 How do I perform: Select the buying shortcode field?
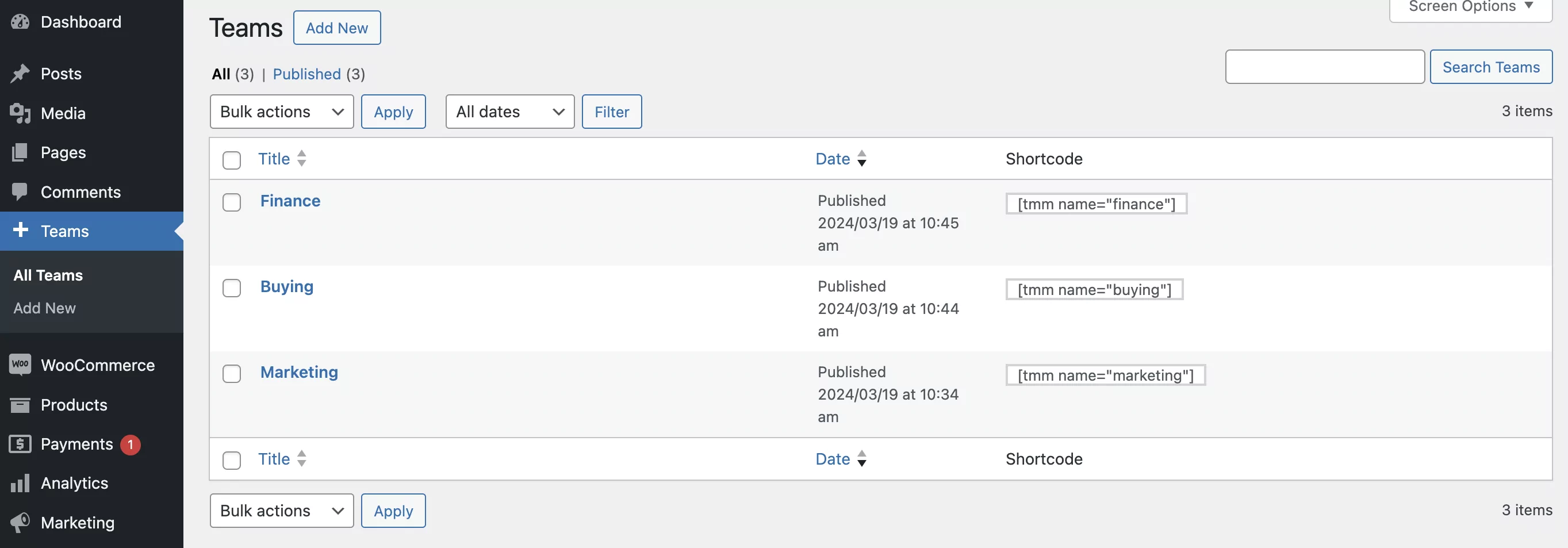(1094, 289)
